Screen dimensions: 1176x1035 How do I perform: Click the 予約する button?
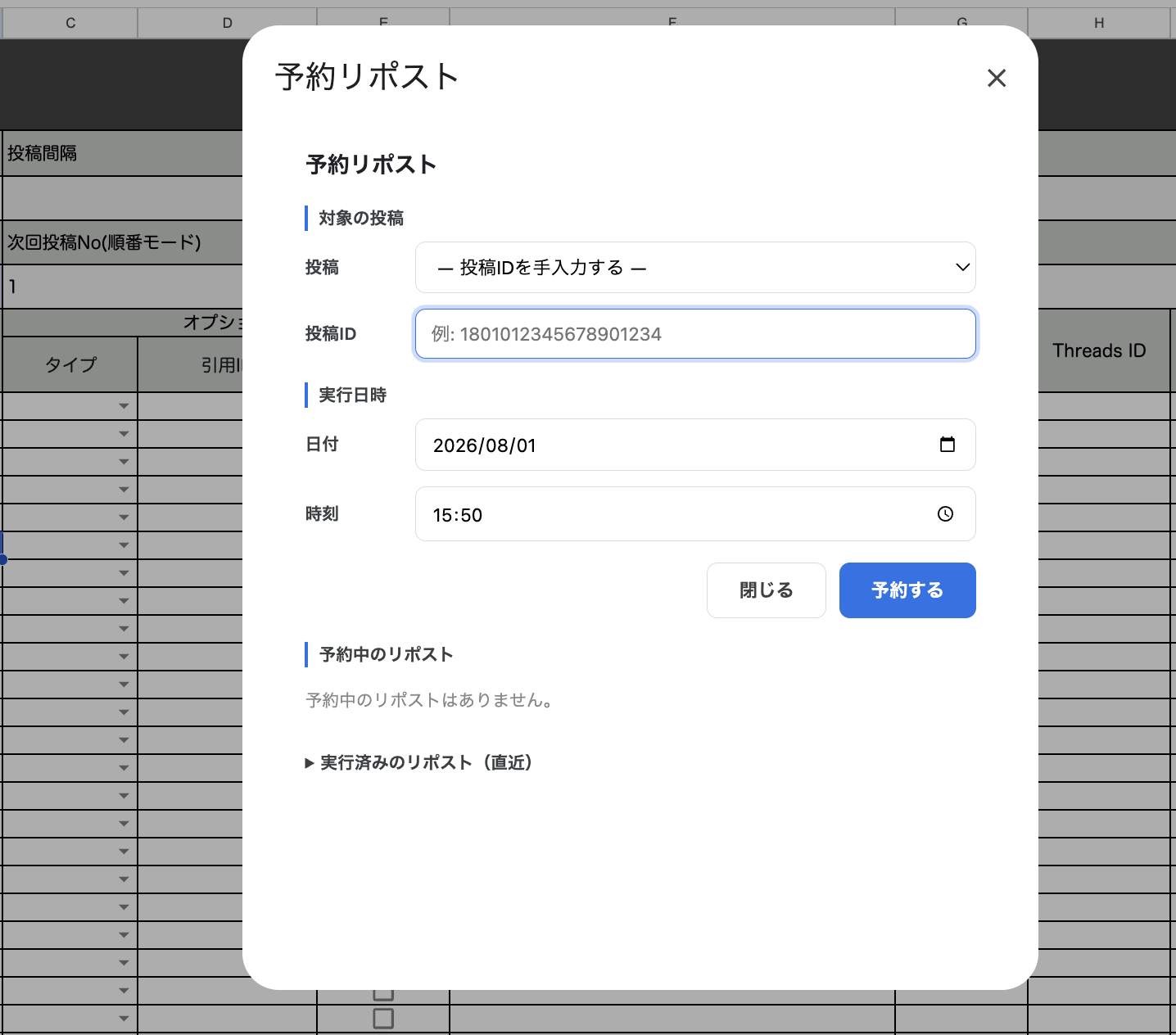point(907,590)
